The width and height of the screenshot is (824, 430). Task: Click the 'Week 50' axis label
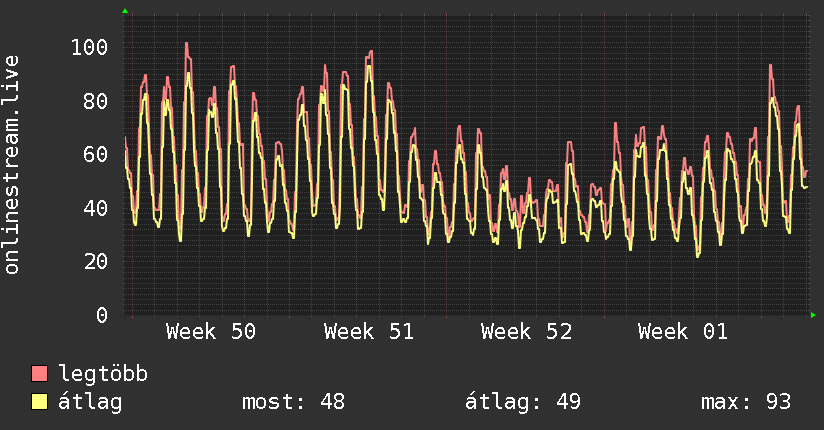(211, 332)
